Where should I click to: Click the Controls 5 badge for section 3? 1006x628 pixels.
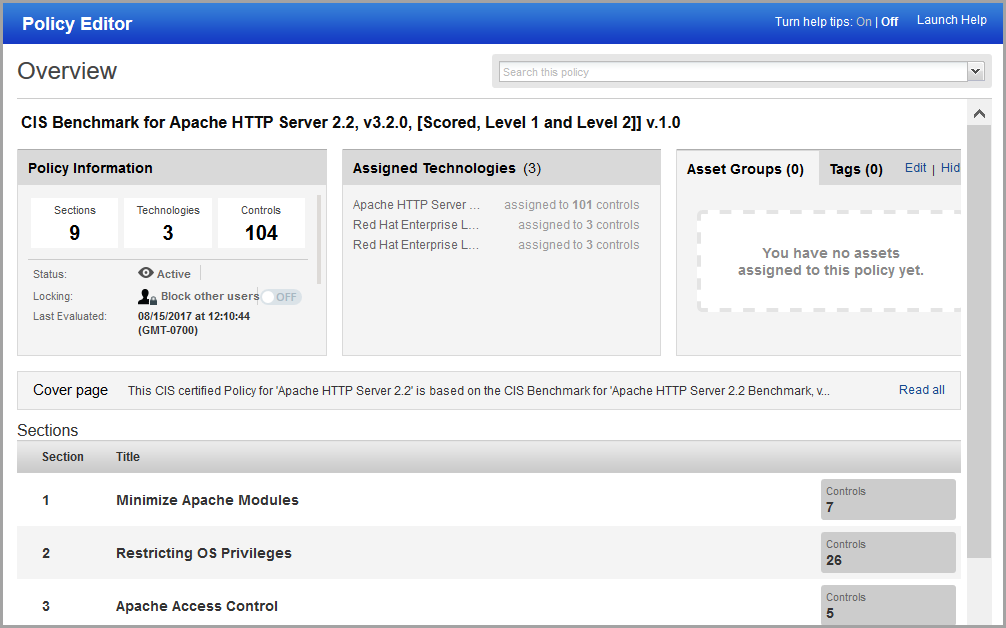click(x=888, y=604)
